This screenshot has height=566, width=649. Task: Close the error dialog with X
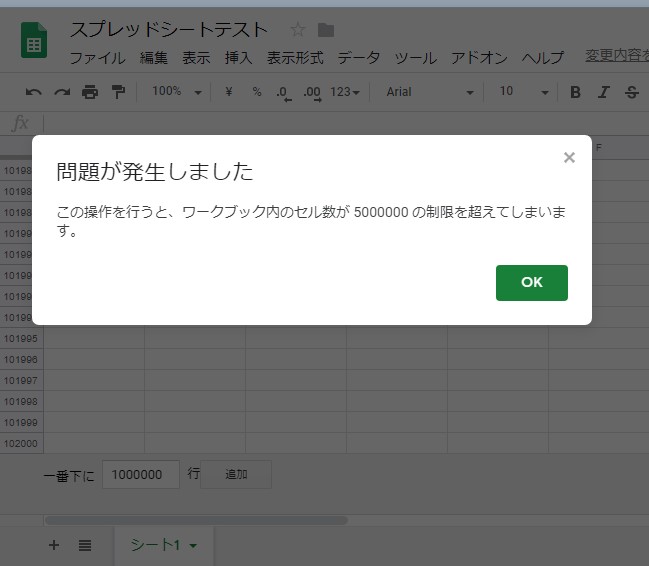click(x=569, y=157)
